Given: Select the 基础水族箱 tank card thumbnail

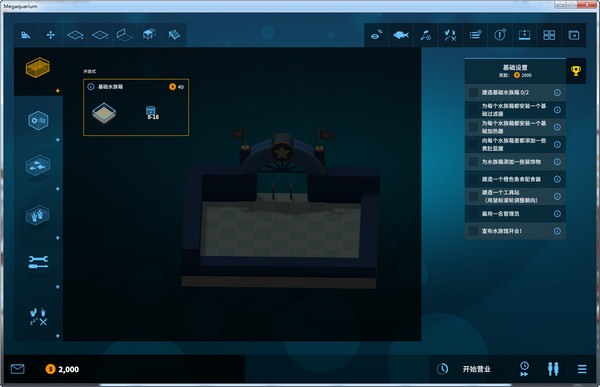Looking at the screenshot, I should (104, 113).
